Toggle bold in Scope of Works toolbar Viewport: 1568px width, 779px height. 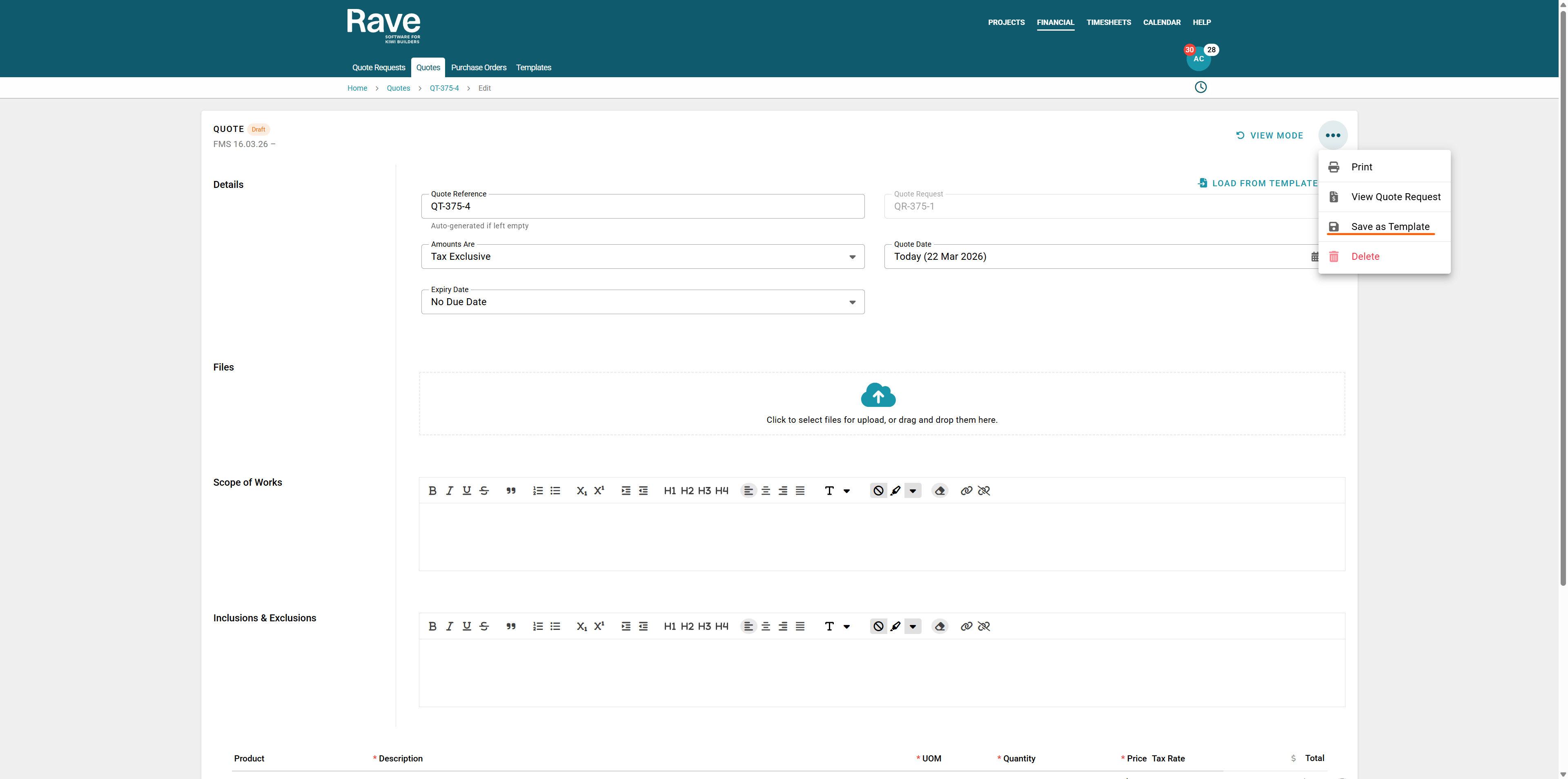[432, 491]
